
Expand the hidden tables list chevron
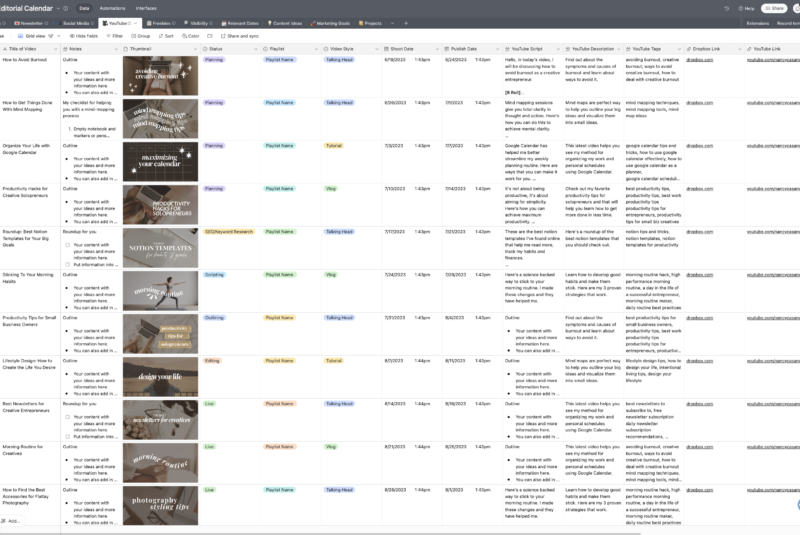[392, 23]
